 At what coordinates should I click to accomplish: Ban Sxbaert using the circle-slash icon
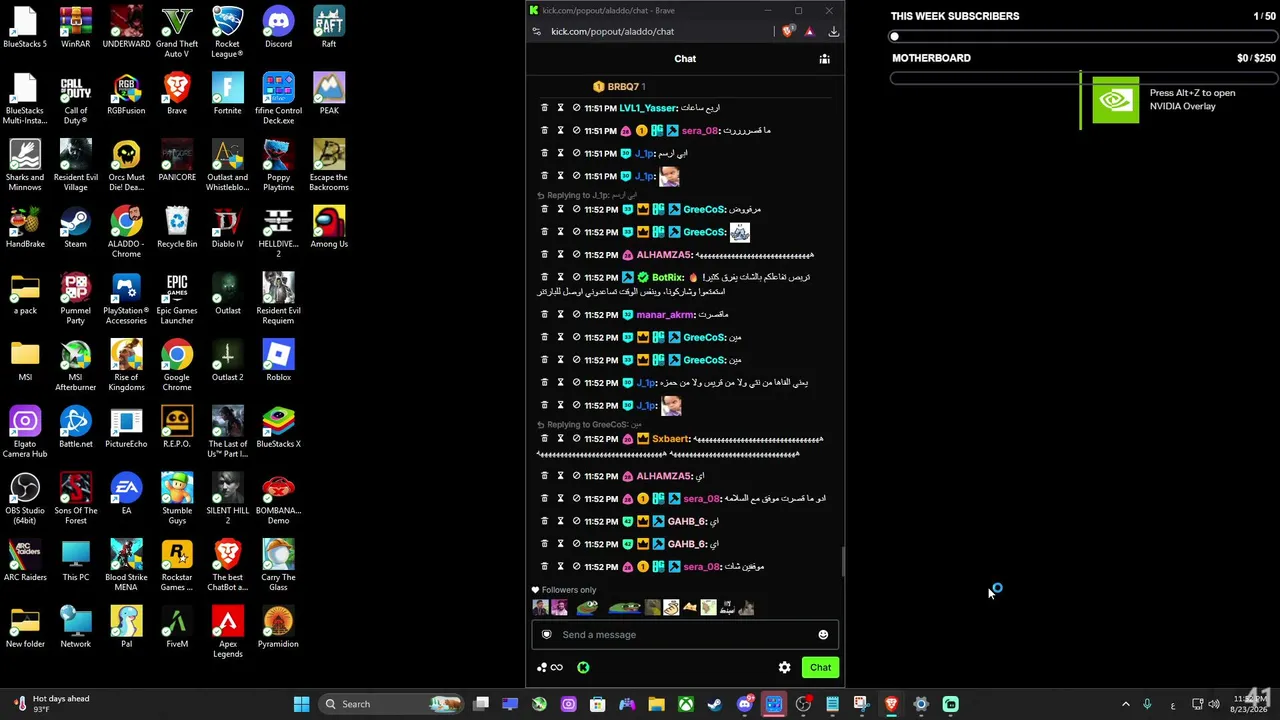[576, 439]
